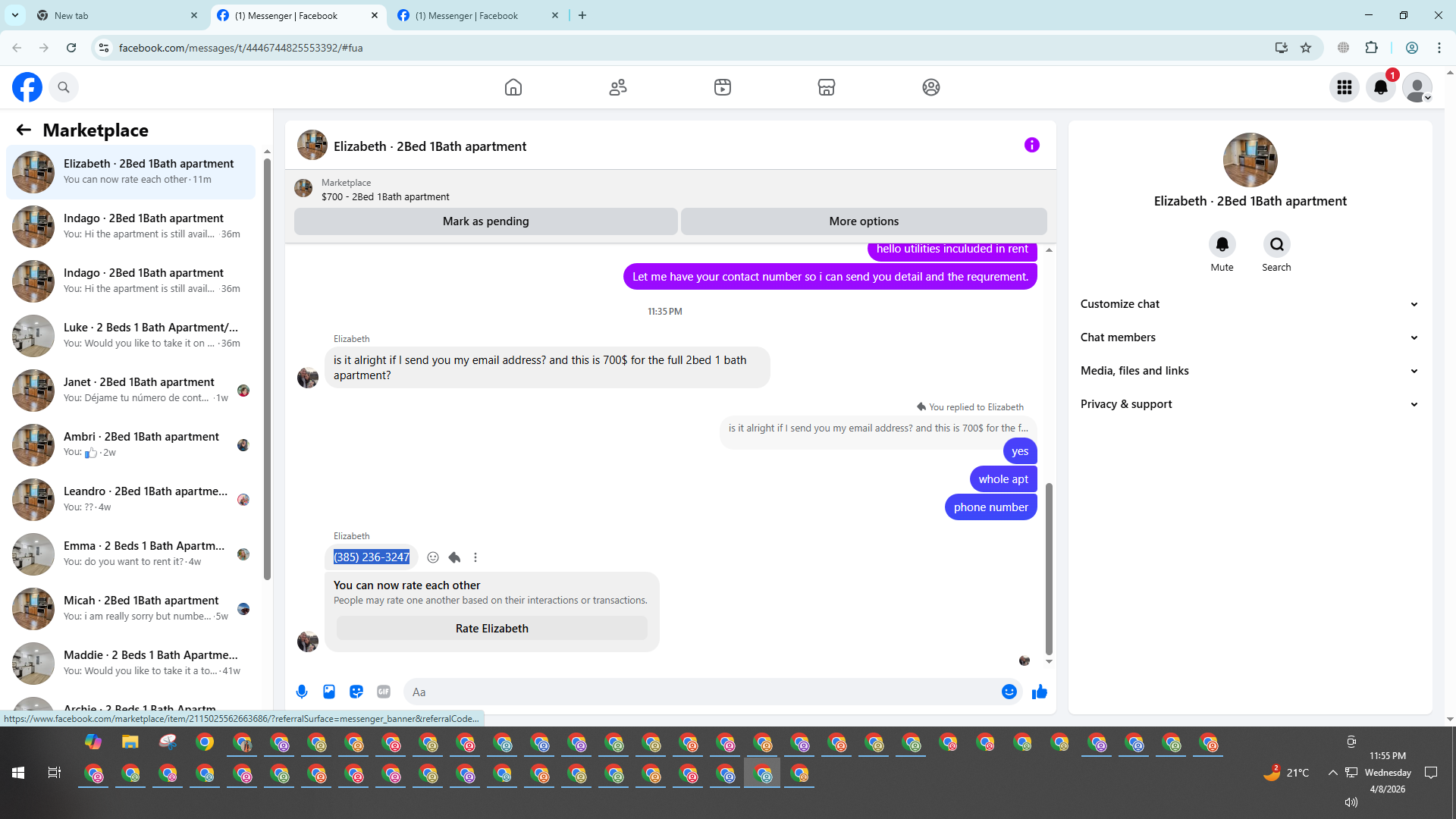
Task: Switch to the New tab browser tab
Action: (x=114, y=15)
